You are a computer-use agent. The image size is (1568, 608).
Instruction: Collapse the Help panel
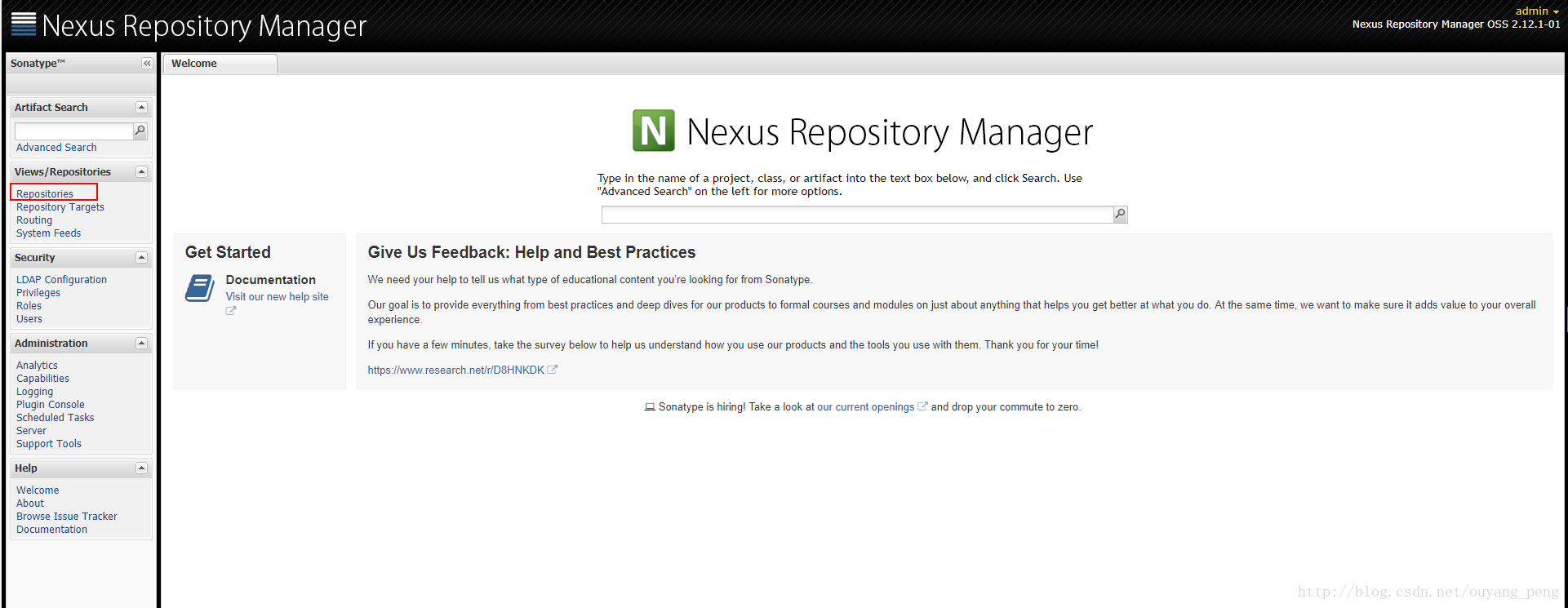coord(141,468)
